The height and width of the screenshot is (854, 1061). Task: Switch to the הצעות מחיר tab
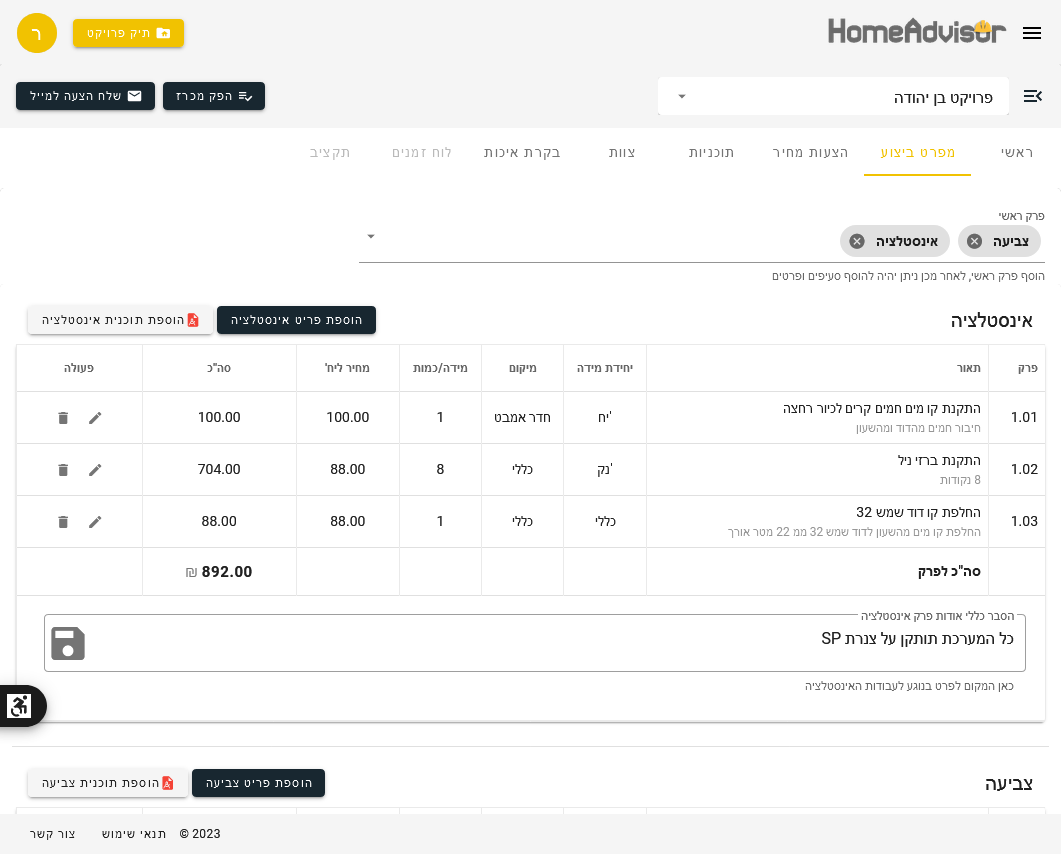tap(810, 153)
